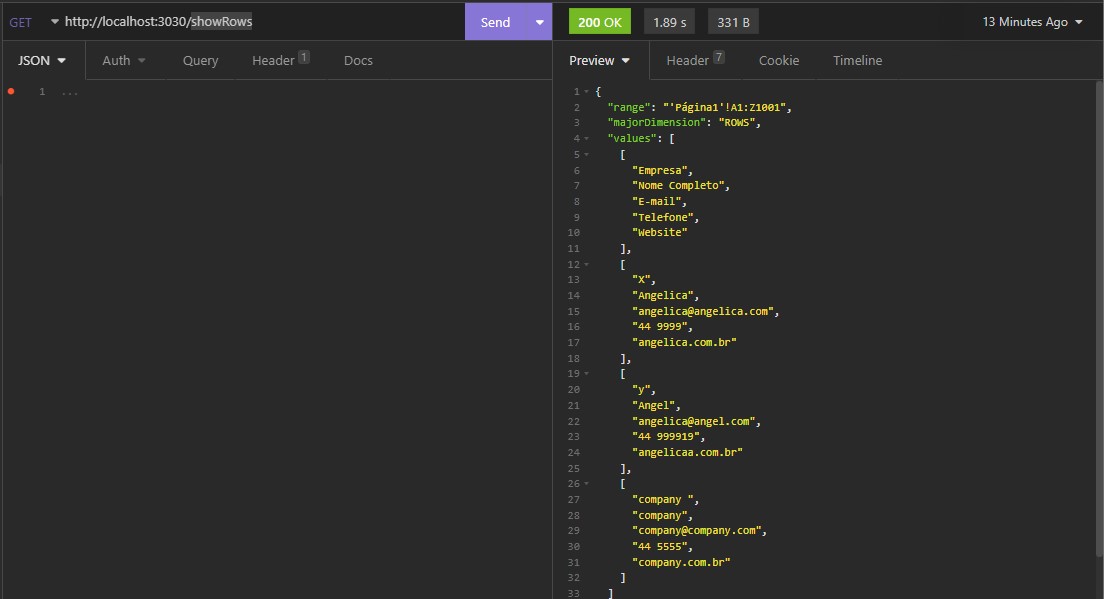The image size is (1104, 599).
Task: Open the Preview mode dropdown
Action: pos(599,60)
